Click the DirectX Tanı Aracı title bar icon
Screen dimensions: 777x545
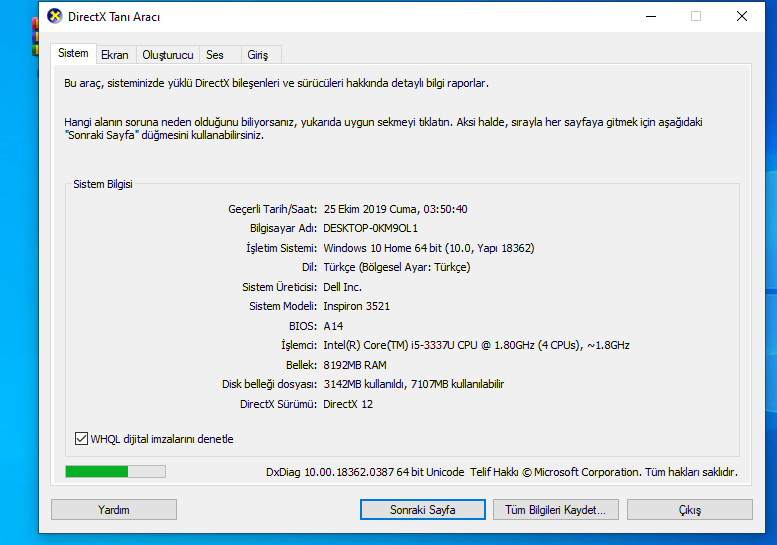click(55, 16)
